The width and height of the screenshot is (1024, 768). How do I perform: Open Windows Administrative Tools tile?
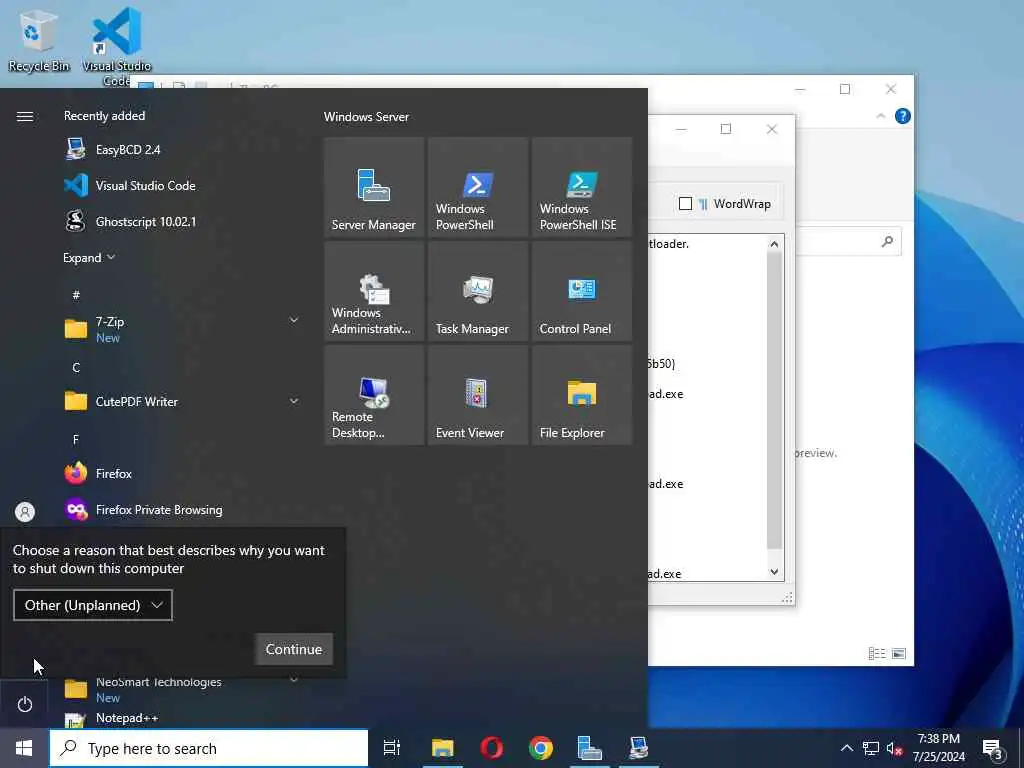point(374,291)
